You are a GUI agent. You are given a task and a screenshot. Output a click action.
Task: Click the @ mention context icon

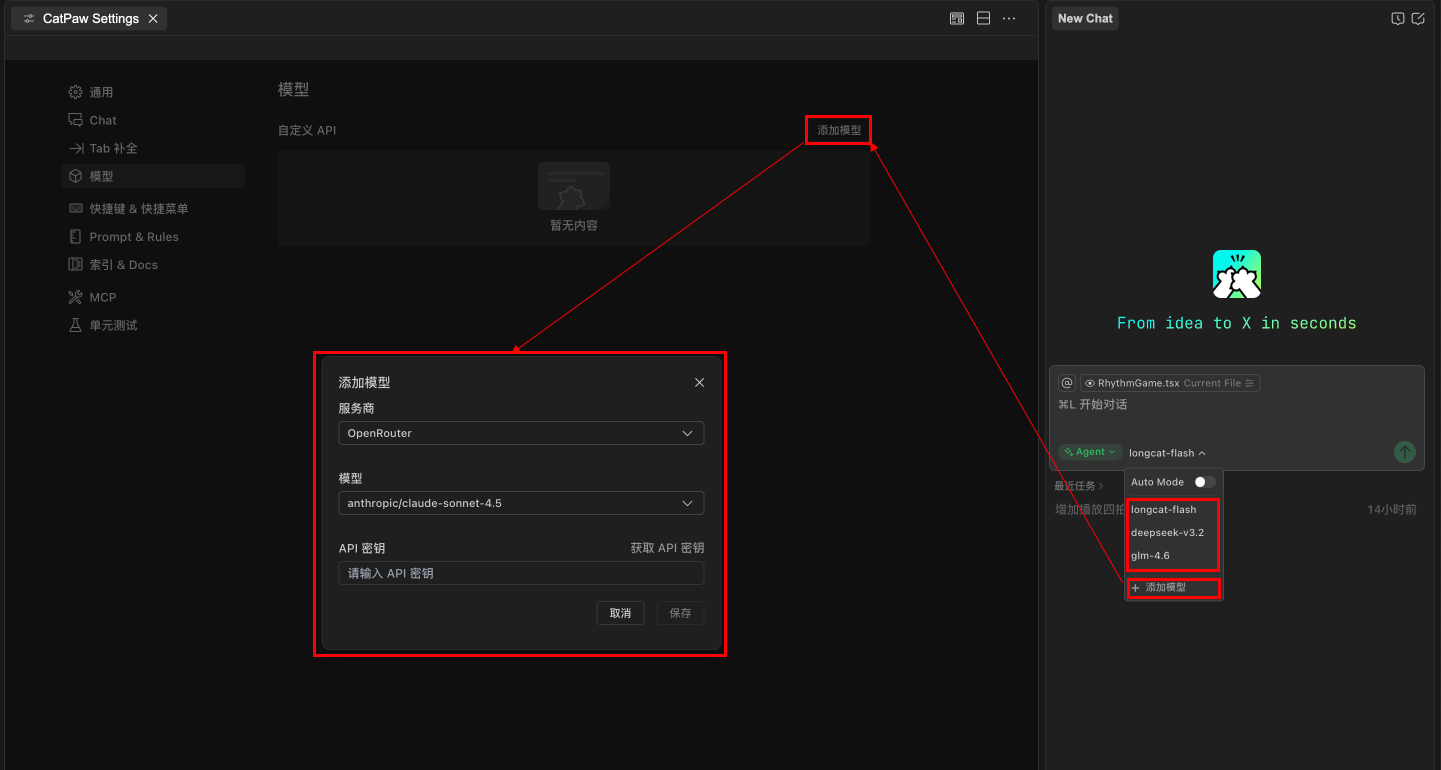point(1067,383)
